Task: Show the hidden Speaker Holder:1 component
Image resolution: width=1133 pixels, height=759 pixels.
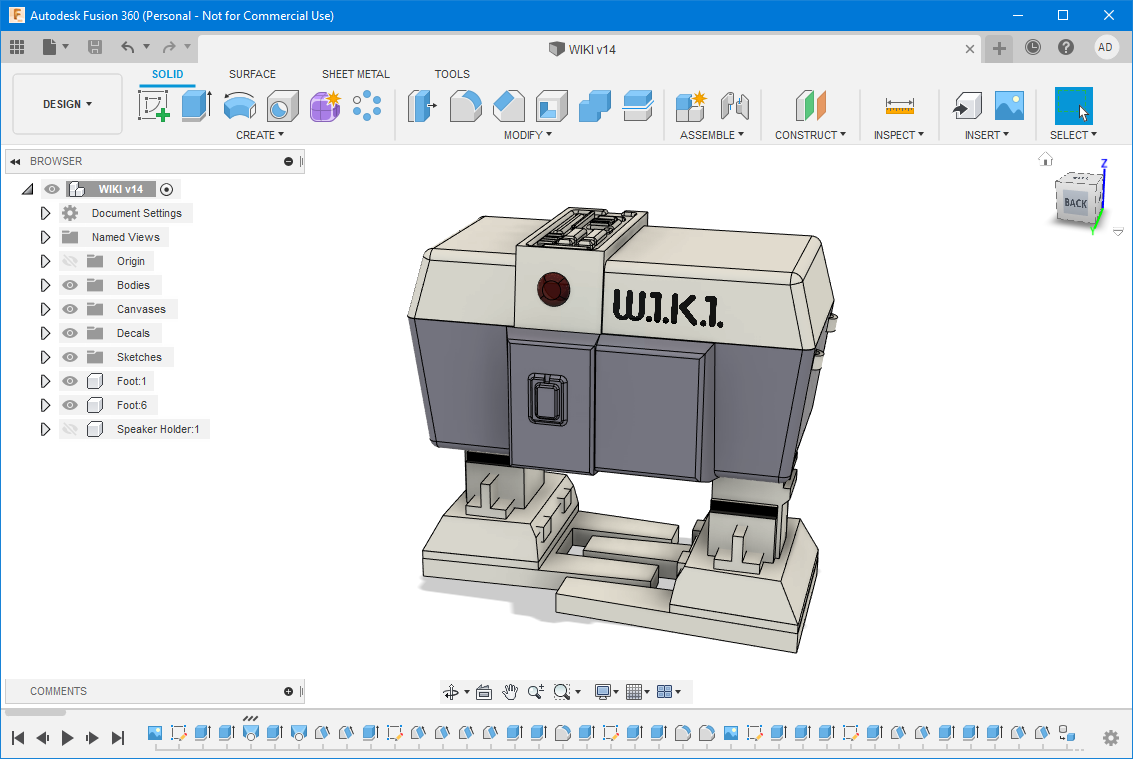Action: coord(69,429)
